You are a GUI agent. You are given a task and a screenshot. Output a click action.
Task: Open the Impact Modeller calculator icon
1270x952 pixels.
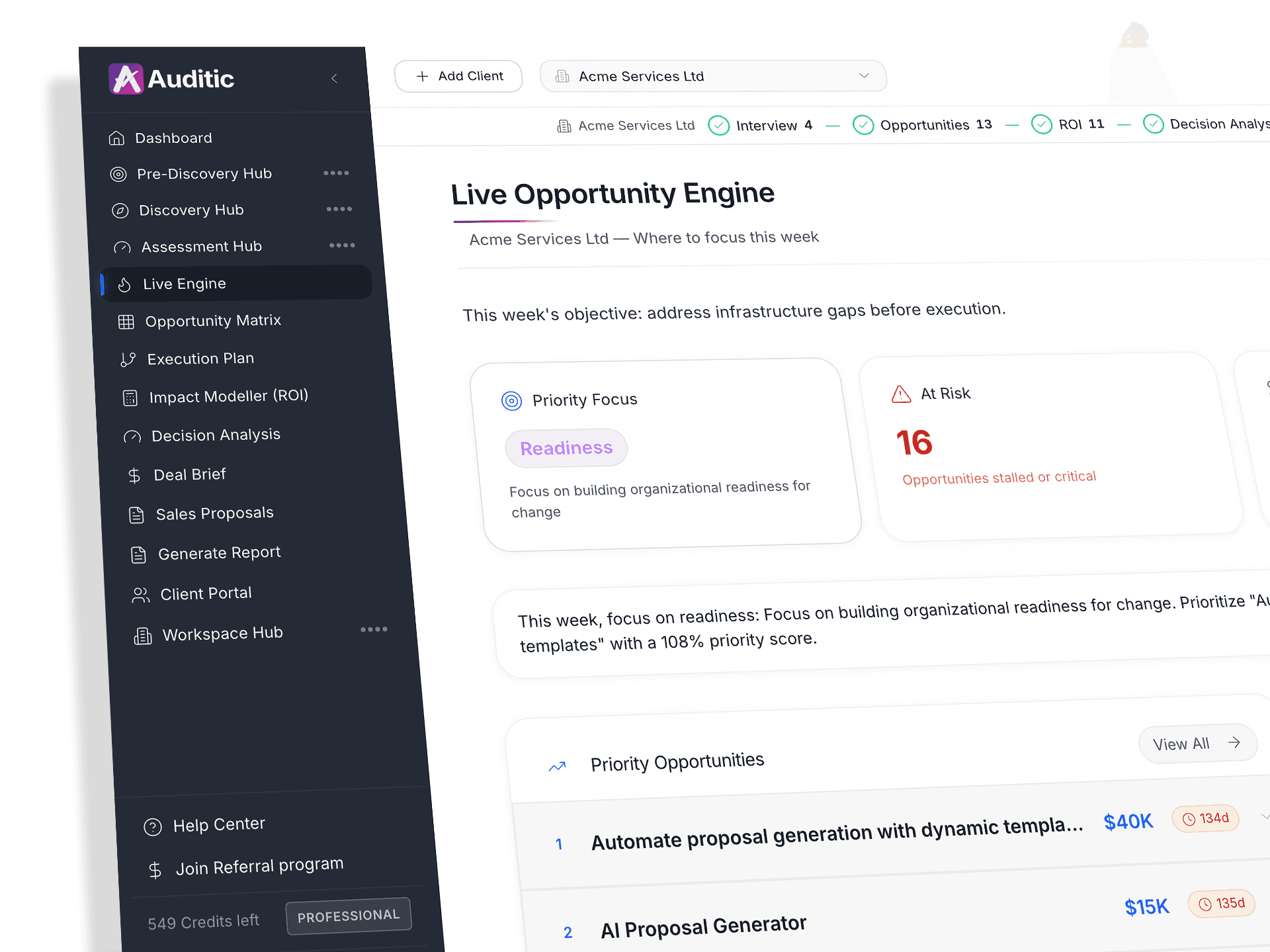click(x=130, y=398)
